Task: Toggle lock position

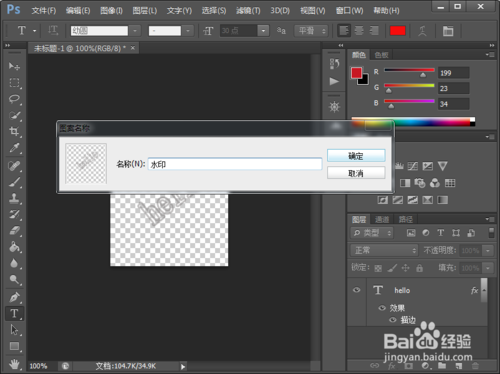Action: tap(406, 268)
